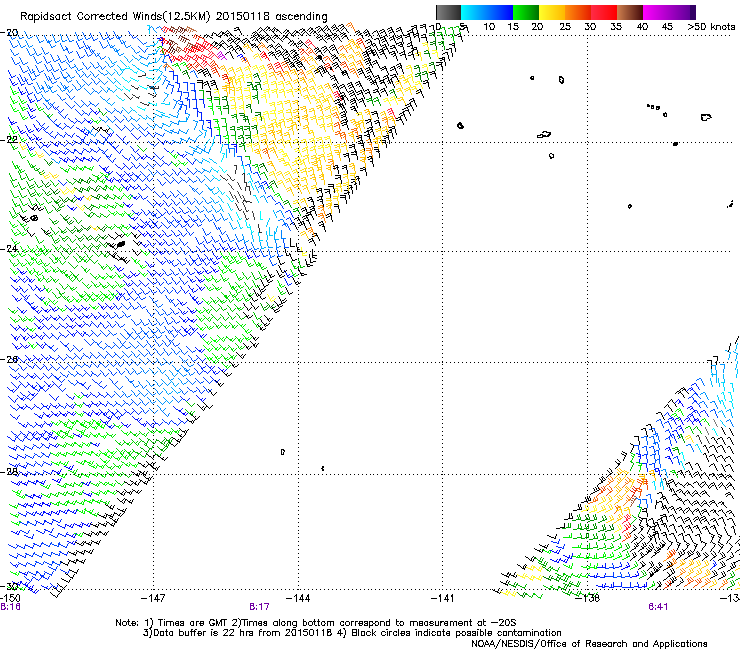Click the 'Black circles indicate possible contamination' note
This screenshot has height=650, width=740.
456,633
